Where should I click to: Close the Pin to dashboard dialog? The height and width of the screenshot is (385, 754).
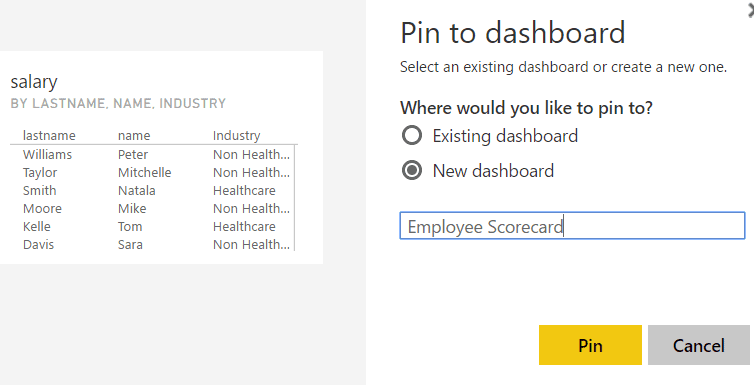pos(751,11)
